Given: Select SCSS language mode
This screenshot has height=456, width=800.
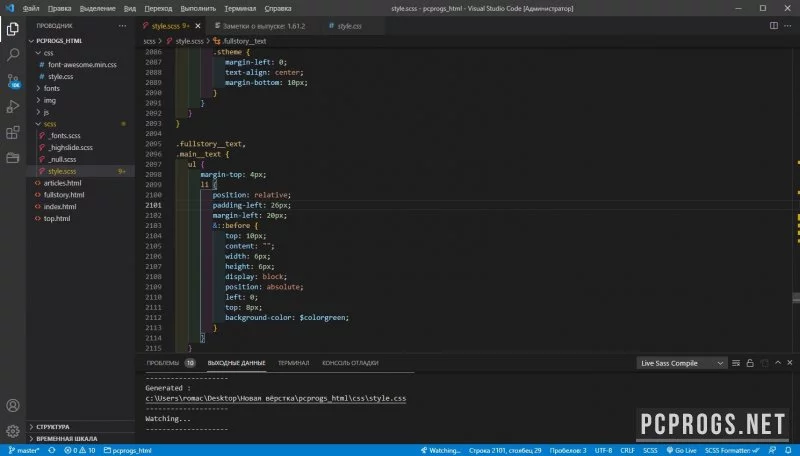Looking at the screenshot, I should [x=650, y=450].
